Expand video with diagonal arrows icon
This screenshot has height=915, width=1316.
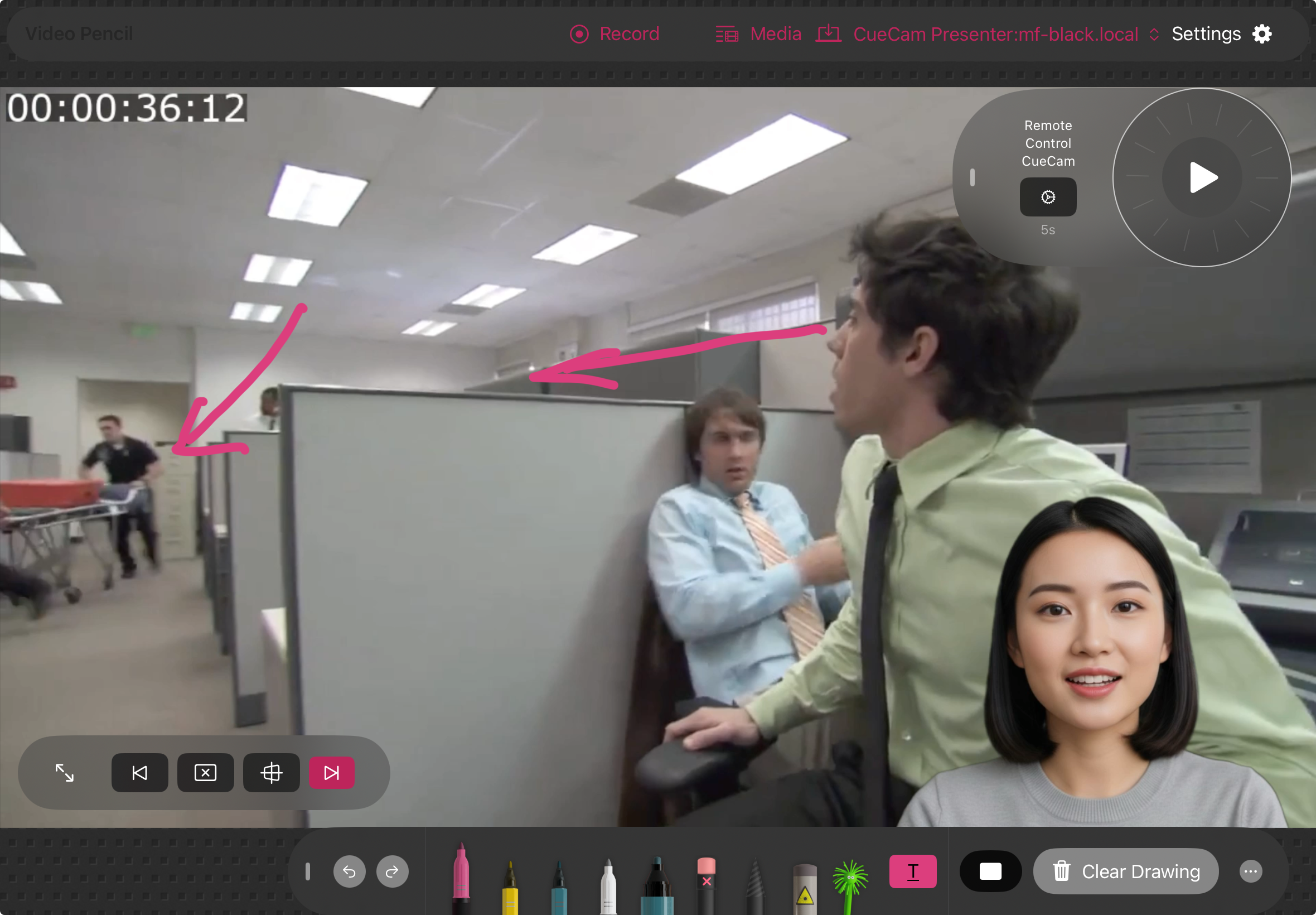click(x=64, y=773)
